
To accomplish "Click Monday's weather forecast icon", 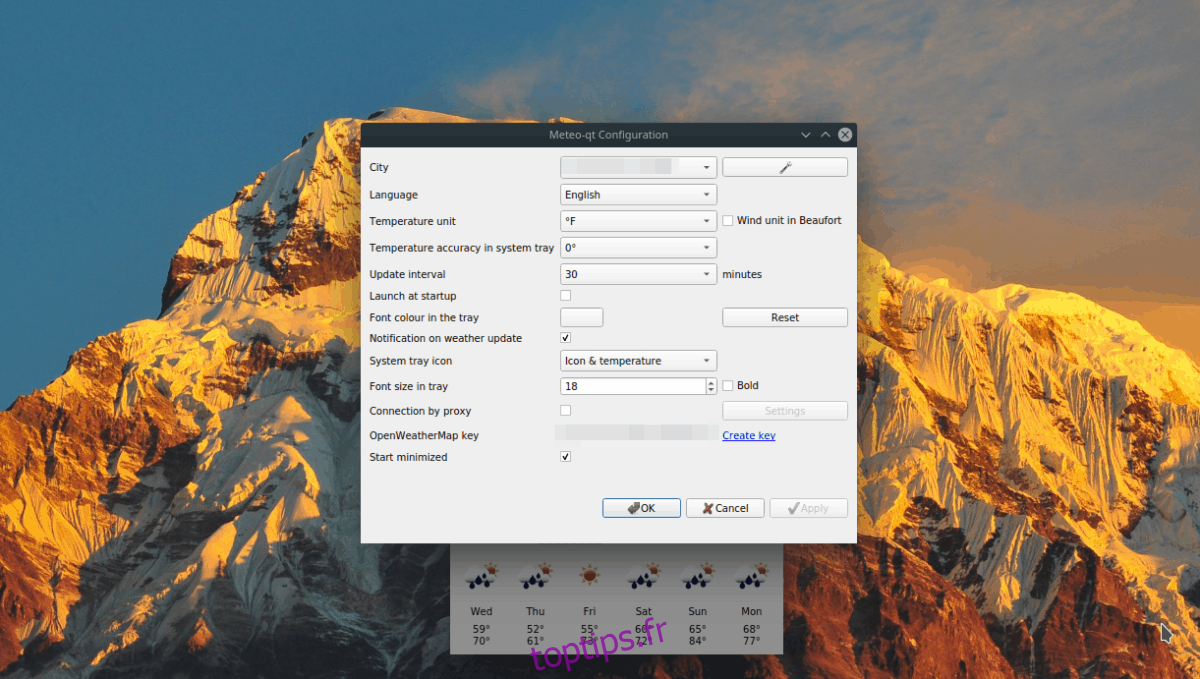I will [751, 576].
